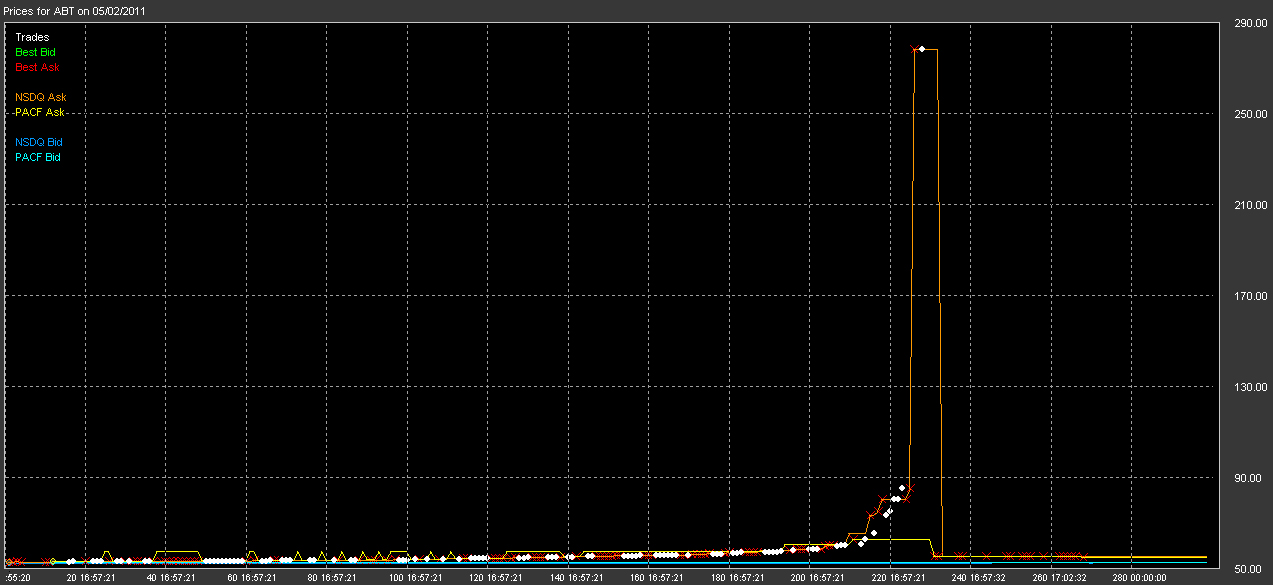The image size is (1273, 585).
Task: Click the '180 16:57:21' time axis label
Action: click(x=737, y=577)
